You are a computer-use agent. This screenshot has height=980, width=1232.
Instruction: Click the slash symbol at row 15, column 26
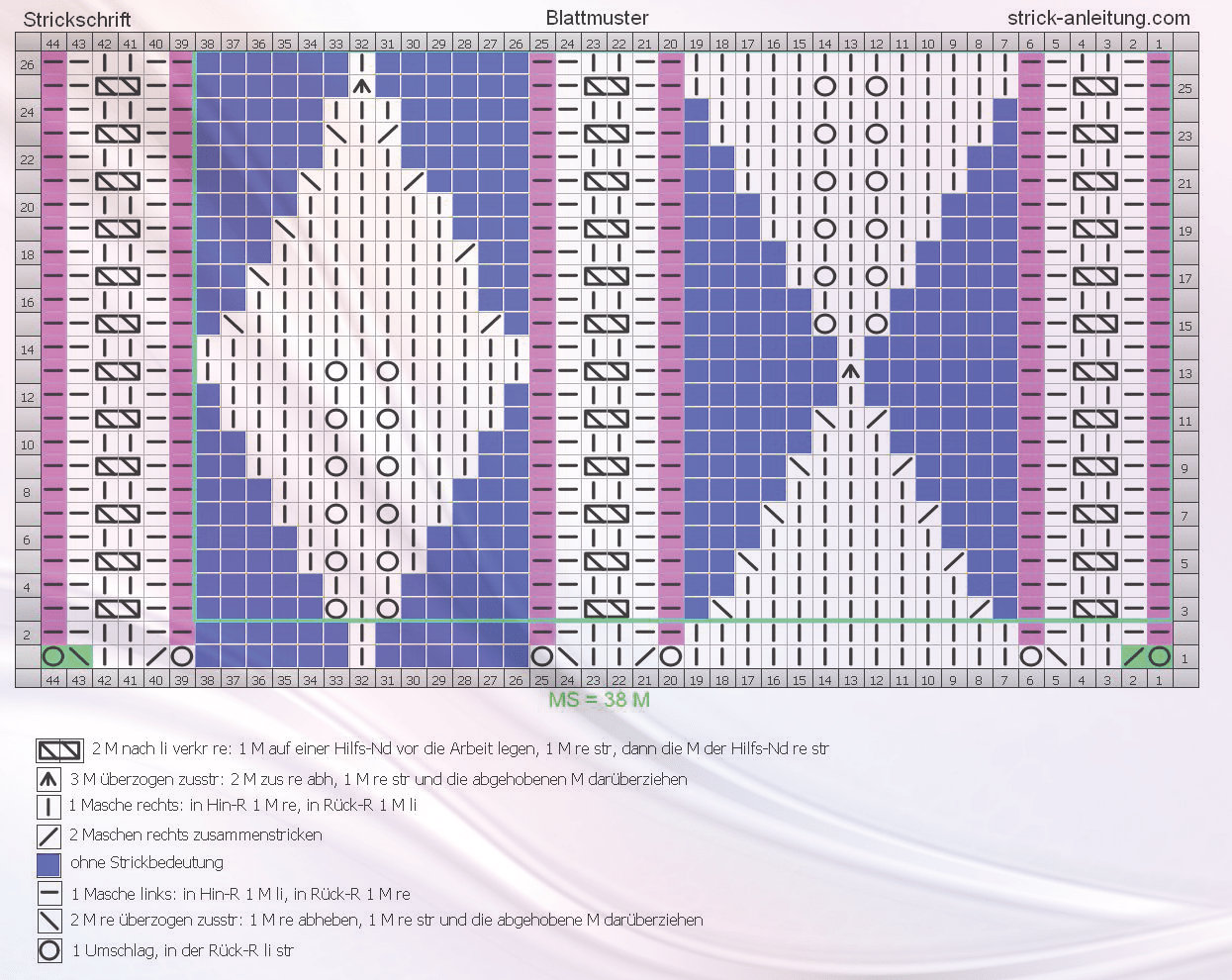tap(491, 324)
